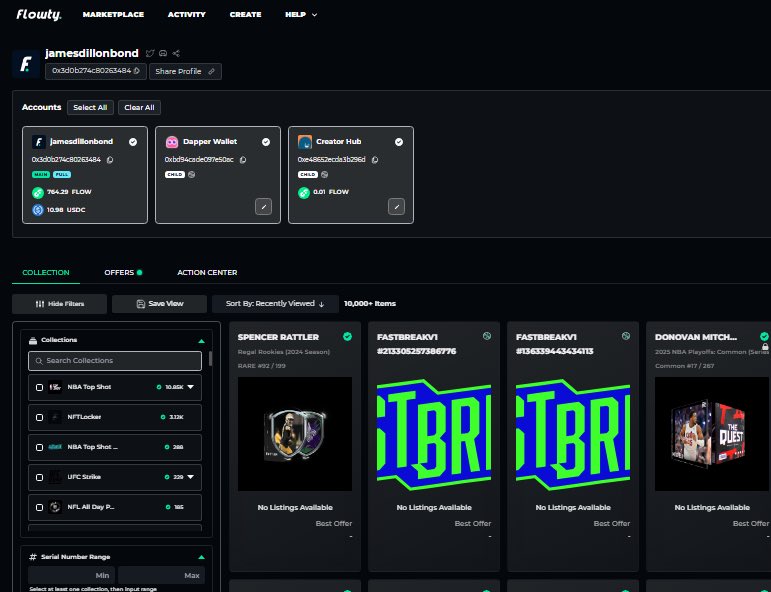Go to MARKETPLACE
The width and height of the screenshot is (771, 592).
[x=113, y=15]
